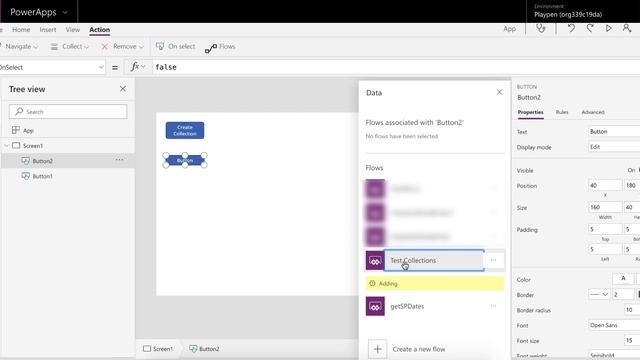
Task: Click the selected Button on the canvas
Action: coord(185,160)
